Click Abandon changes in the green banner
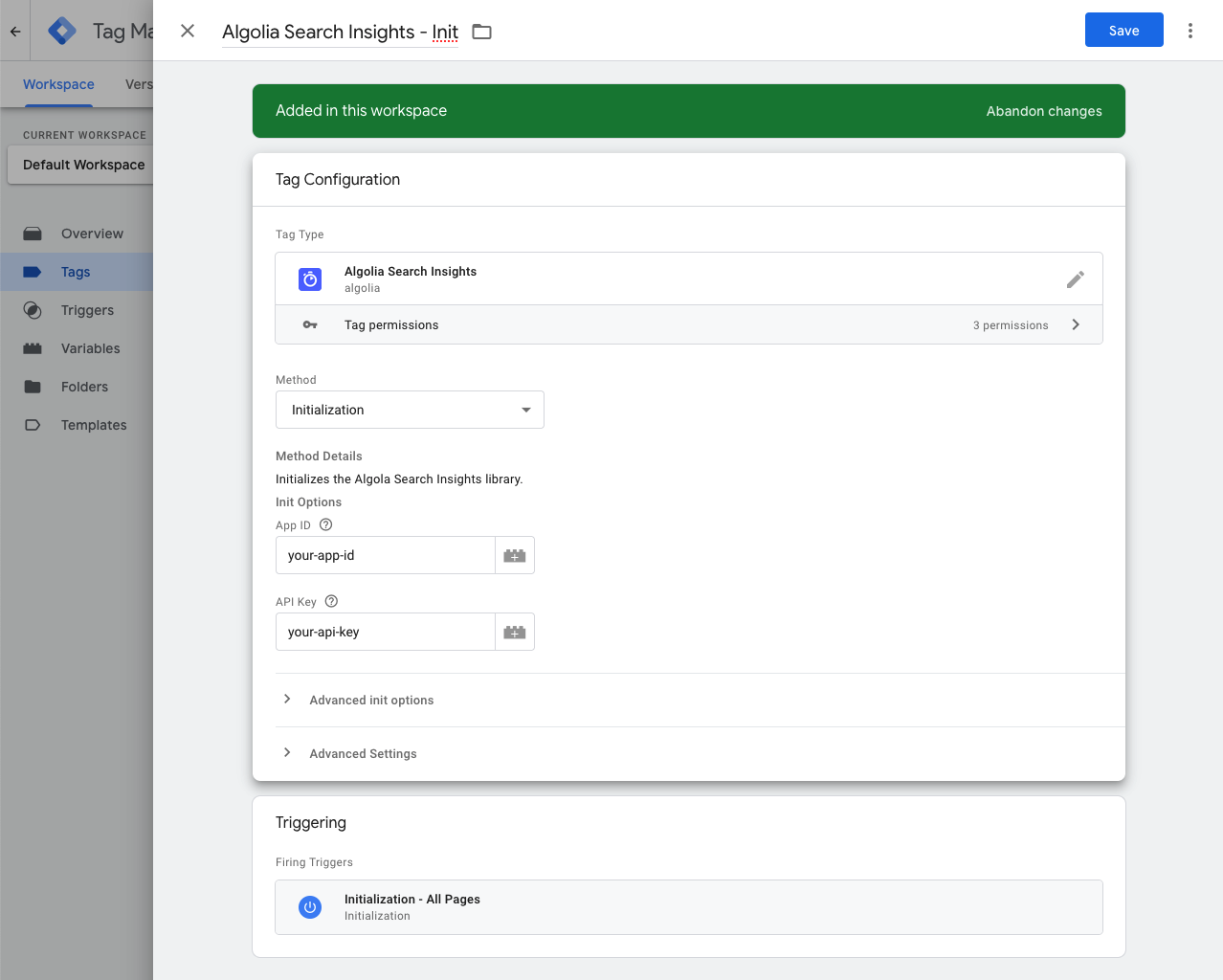 (1043, 110)
